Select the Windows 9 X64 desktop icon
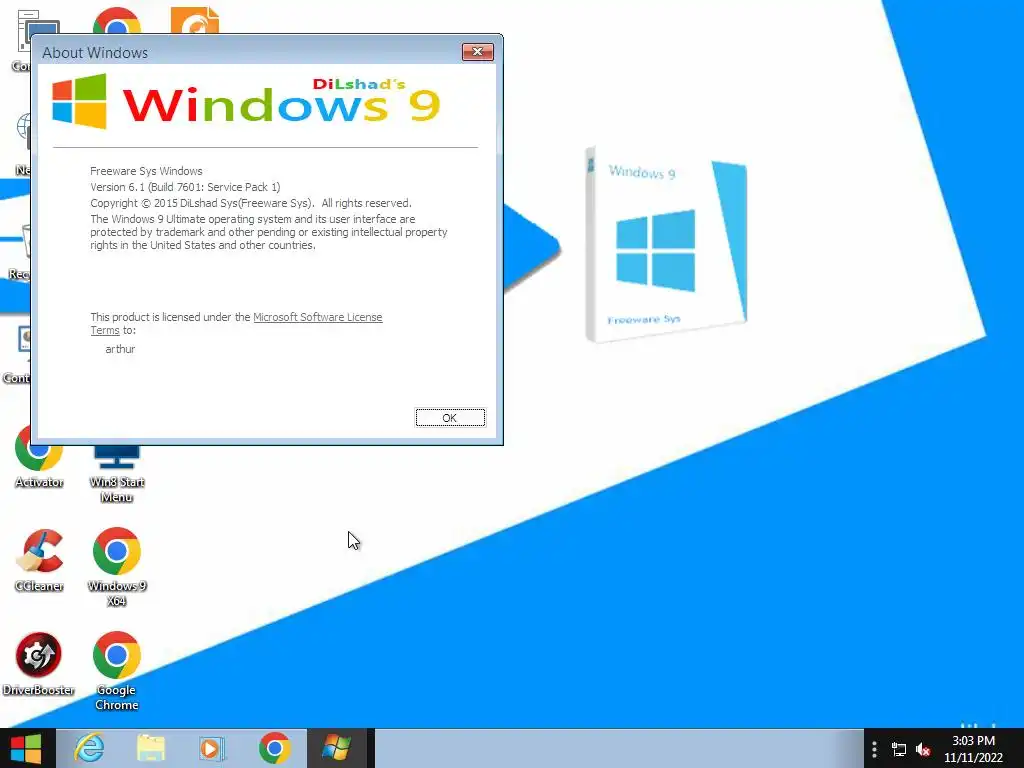Viewport: 1024px width, 768px height. [x=116, y=567]
